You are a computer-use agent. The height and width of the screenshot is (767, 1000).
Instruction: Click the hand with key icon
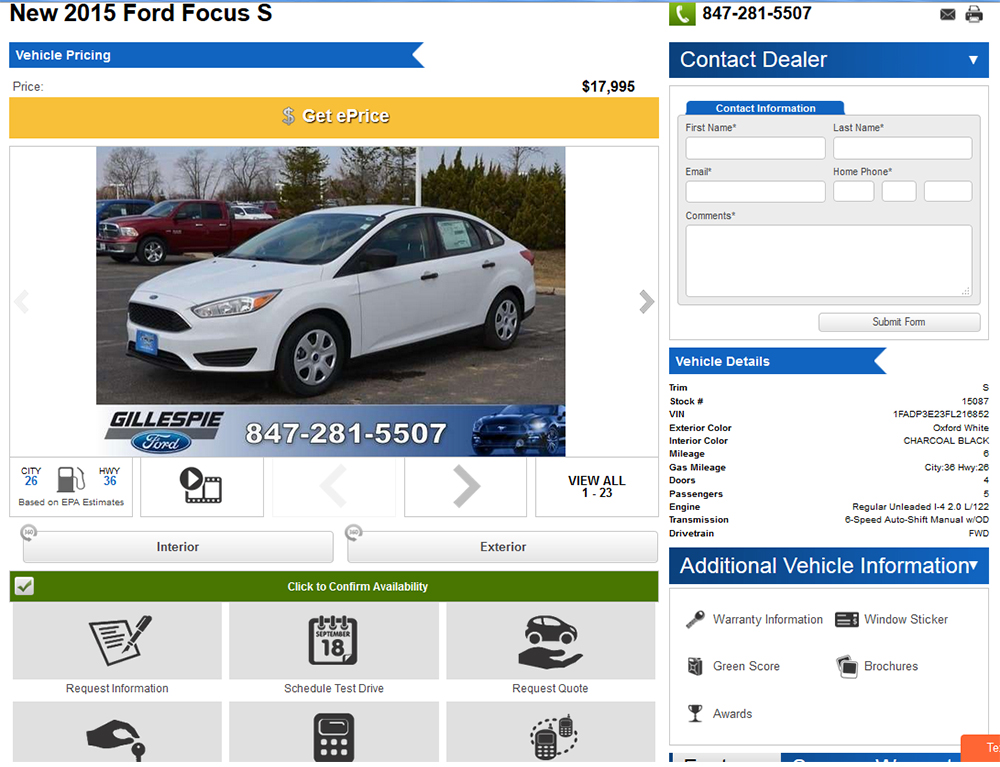point(117,740)
